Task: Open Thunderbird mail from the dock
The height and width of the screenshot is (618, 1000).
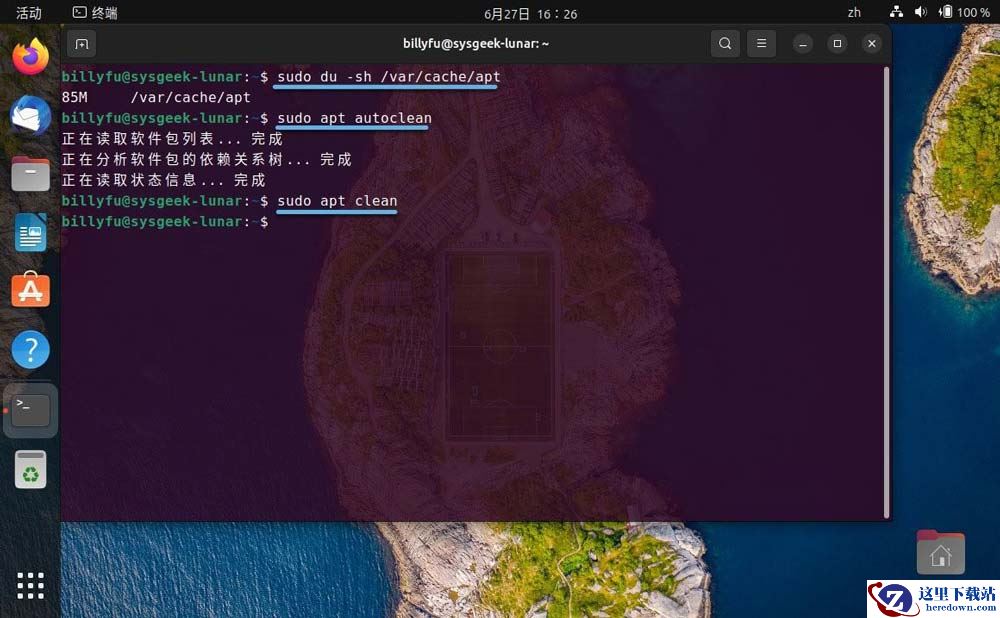Action: (x=31, y=115)
